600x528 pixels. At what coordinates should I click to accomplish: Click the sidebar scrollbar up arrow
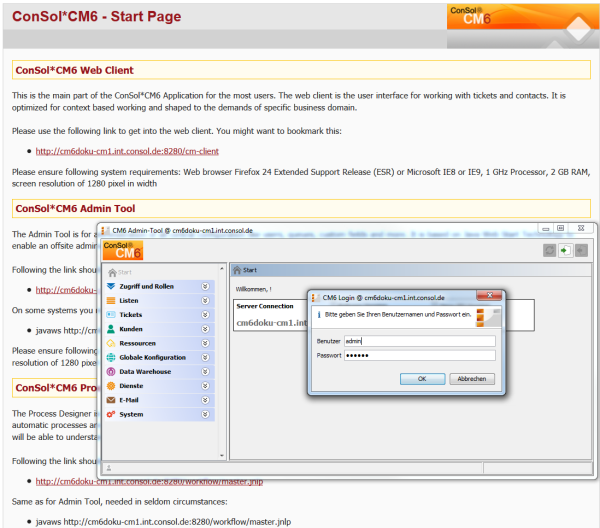pos(222,269)
